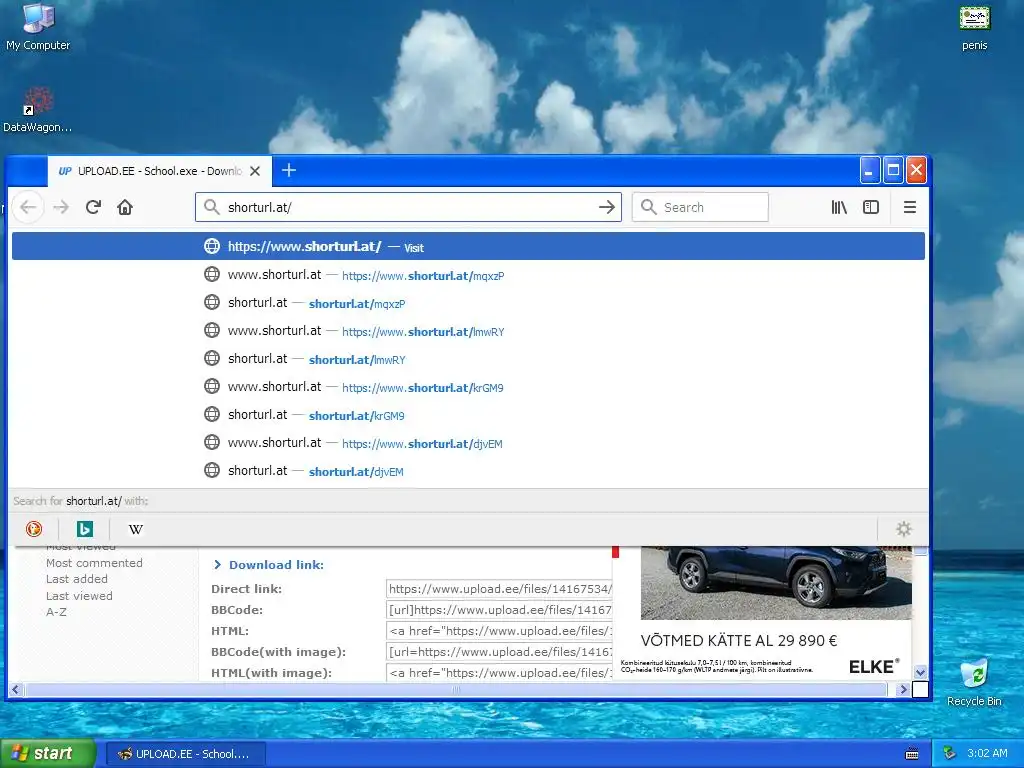Go back with the browser back arrow
Screen dimensions: 1024x768
point(28,208)
